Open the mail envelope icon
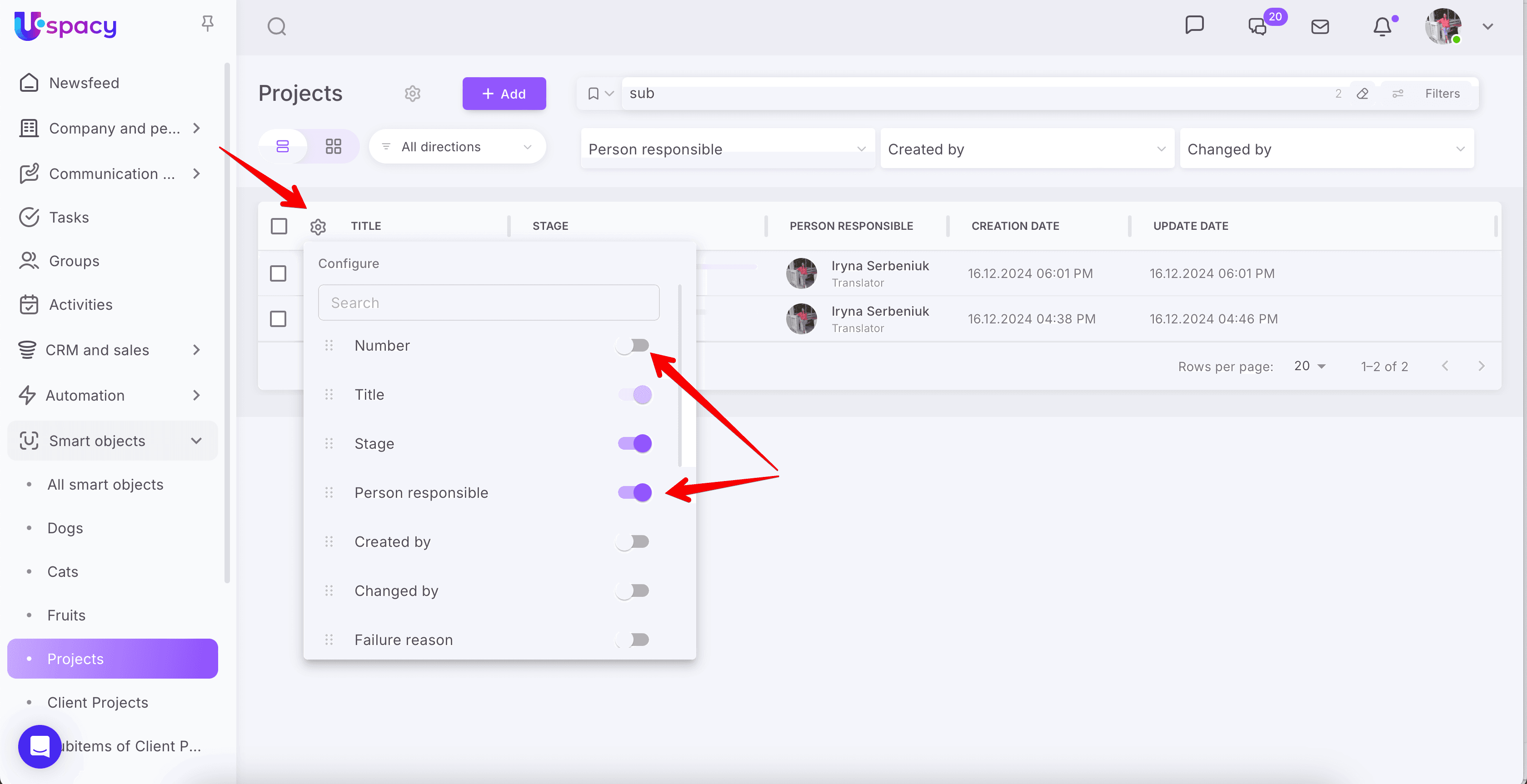Screen dimensions: 1527x784 click(1319, 27)
